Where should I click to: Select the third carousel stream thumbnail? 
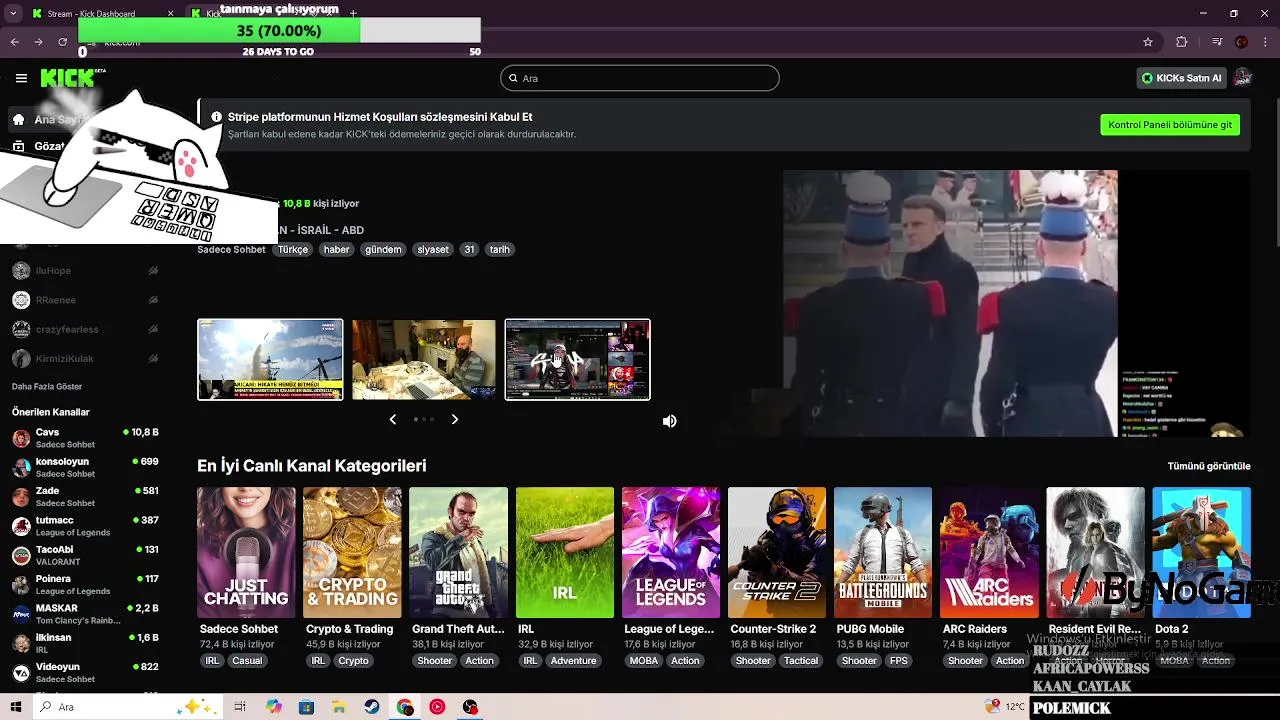[578, 360]
